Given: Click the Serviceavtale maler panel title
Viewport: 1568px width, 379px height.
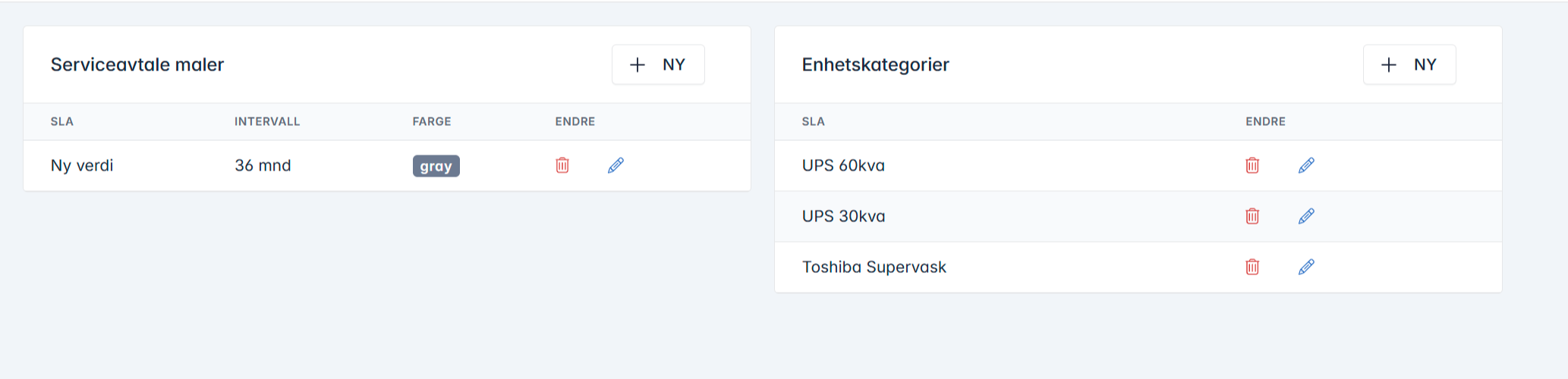Looking at the screenshot, I should [x=137, y=64].
